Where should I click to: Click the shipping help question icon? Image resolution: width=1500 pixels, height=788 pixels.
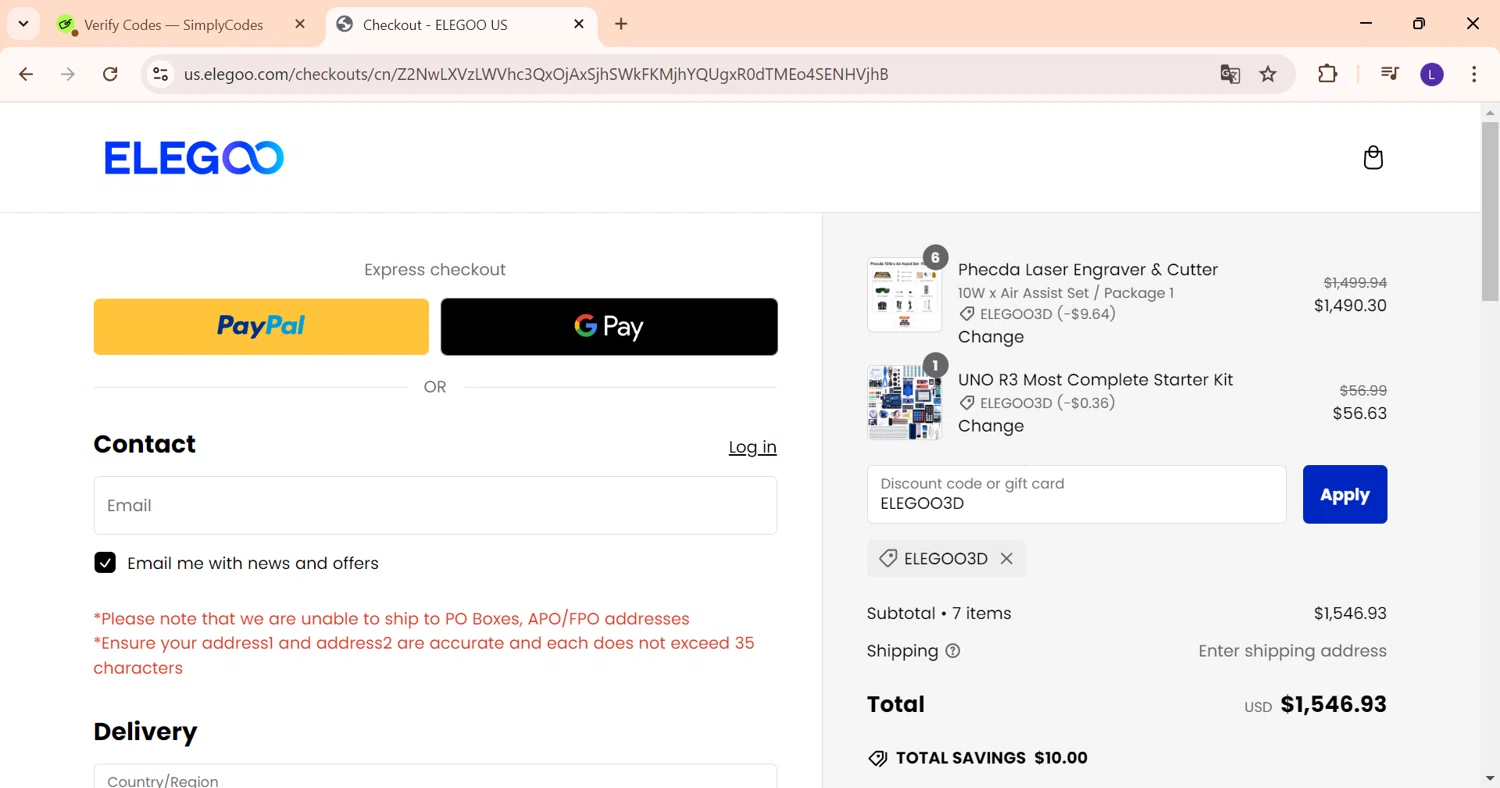pos(953,651)
